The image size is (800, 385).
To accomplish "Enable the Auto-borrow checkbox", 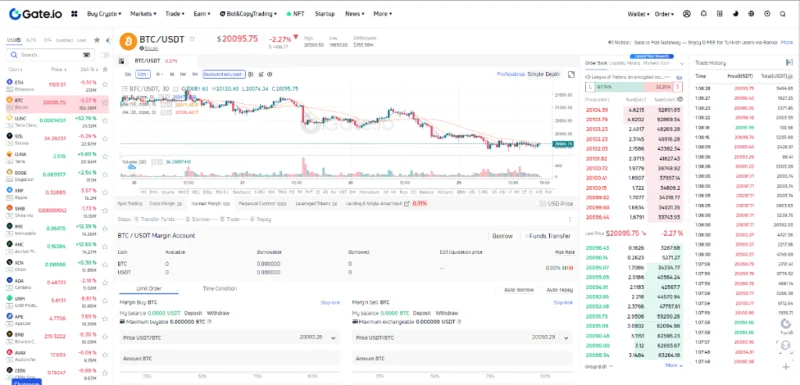I will click(x=498, y=290).
